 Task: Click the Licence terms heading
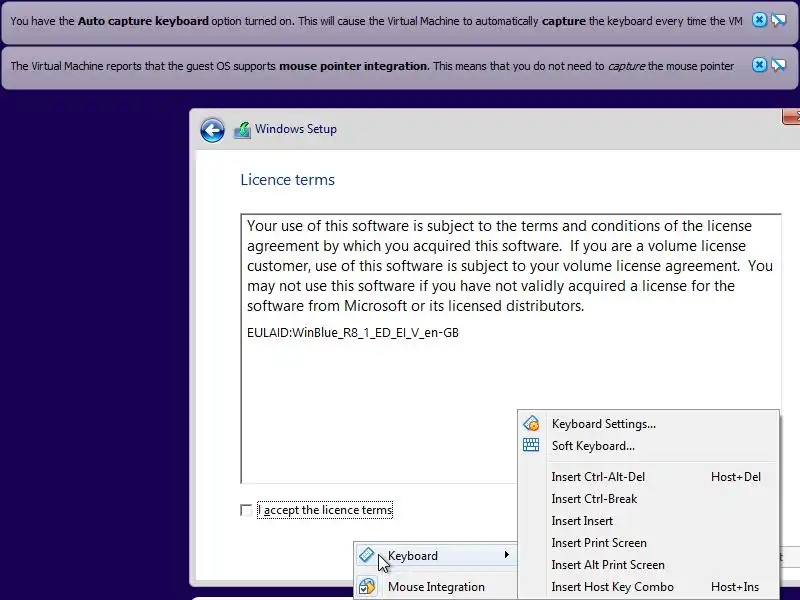[x=288, y=180]
